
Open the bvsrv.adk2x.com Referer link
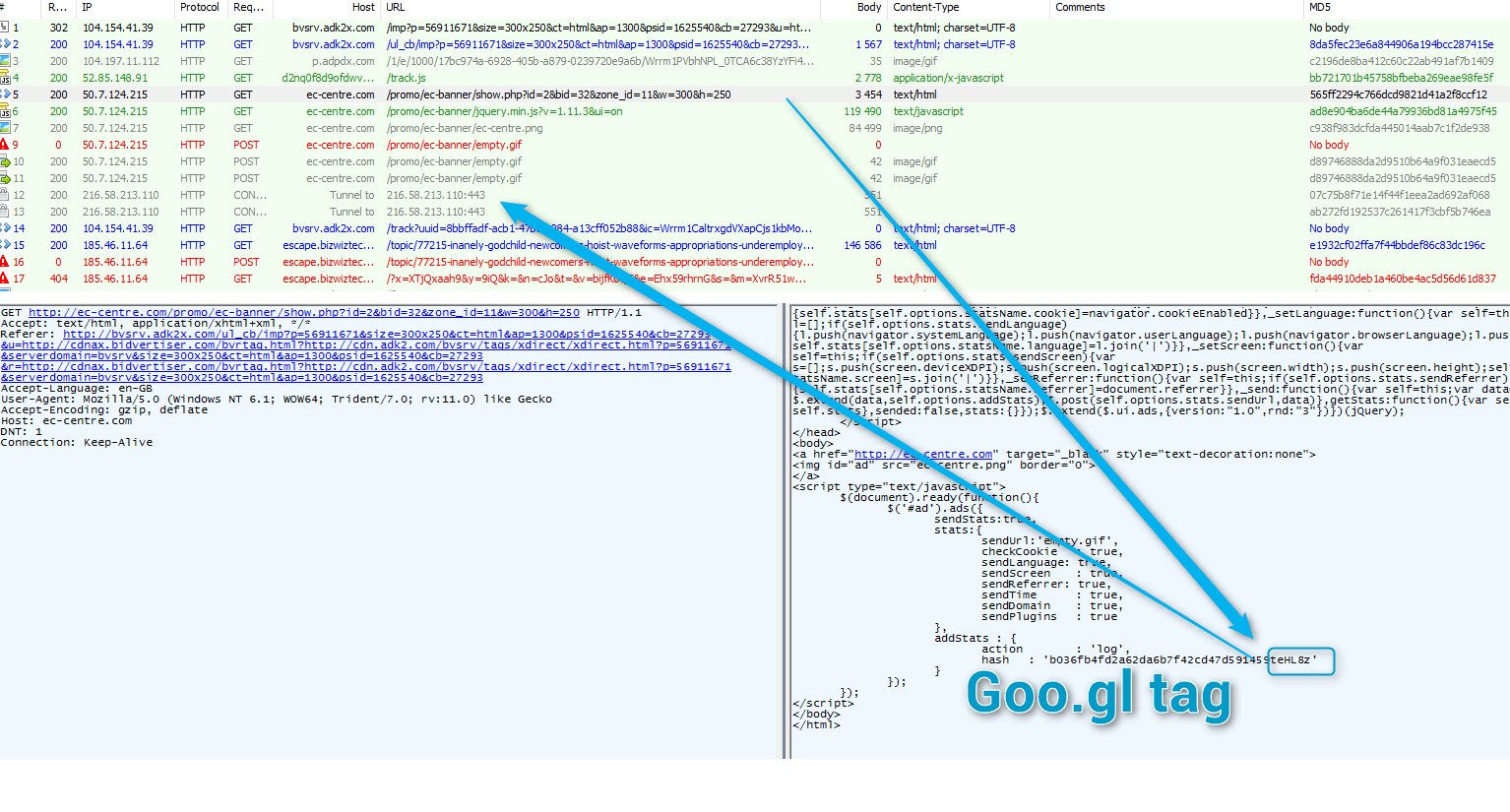387,334
